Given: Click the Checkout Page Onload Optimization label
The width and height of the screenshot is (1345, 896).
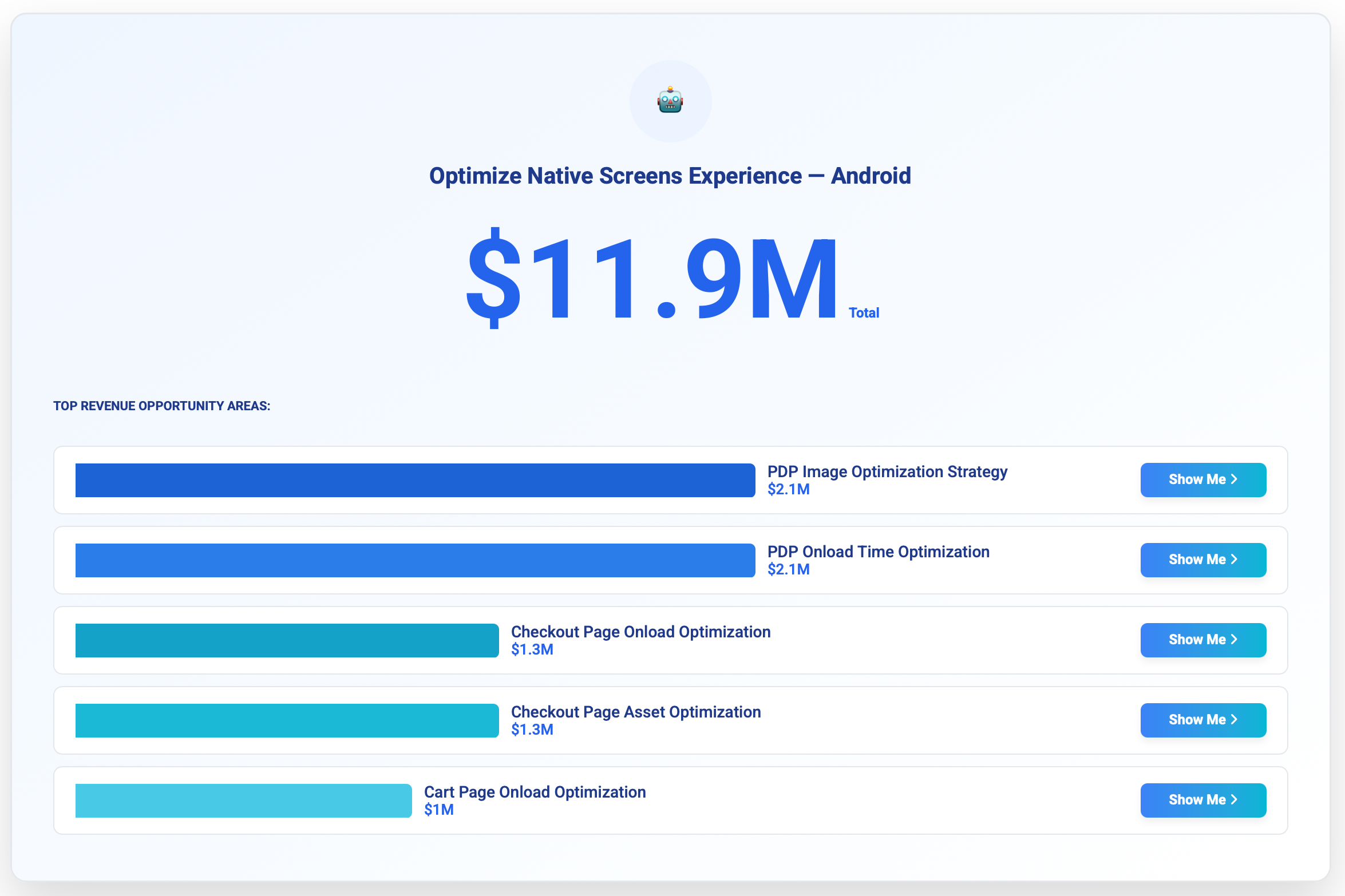Looking at the screenshot, I should pyautogui.click(x=640, y=632).
